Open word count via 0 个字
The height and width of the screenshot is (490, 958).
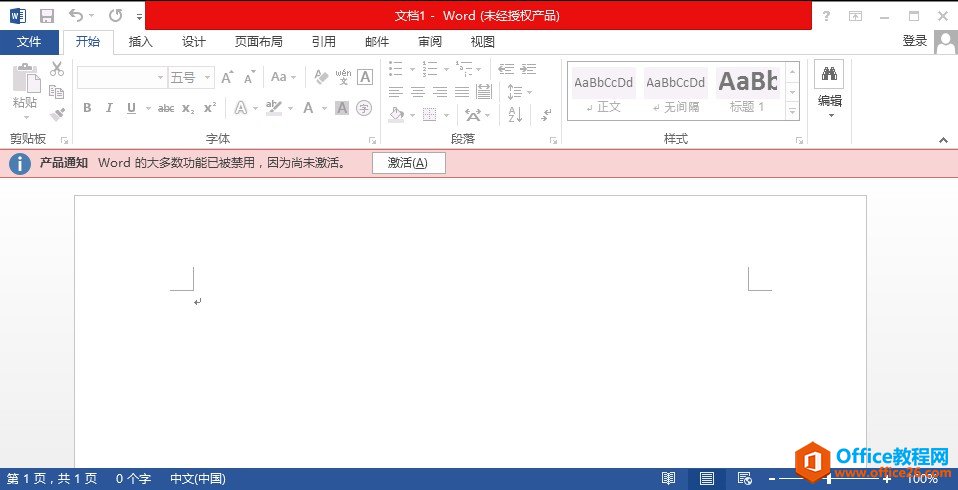(x=133, y=479)
